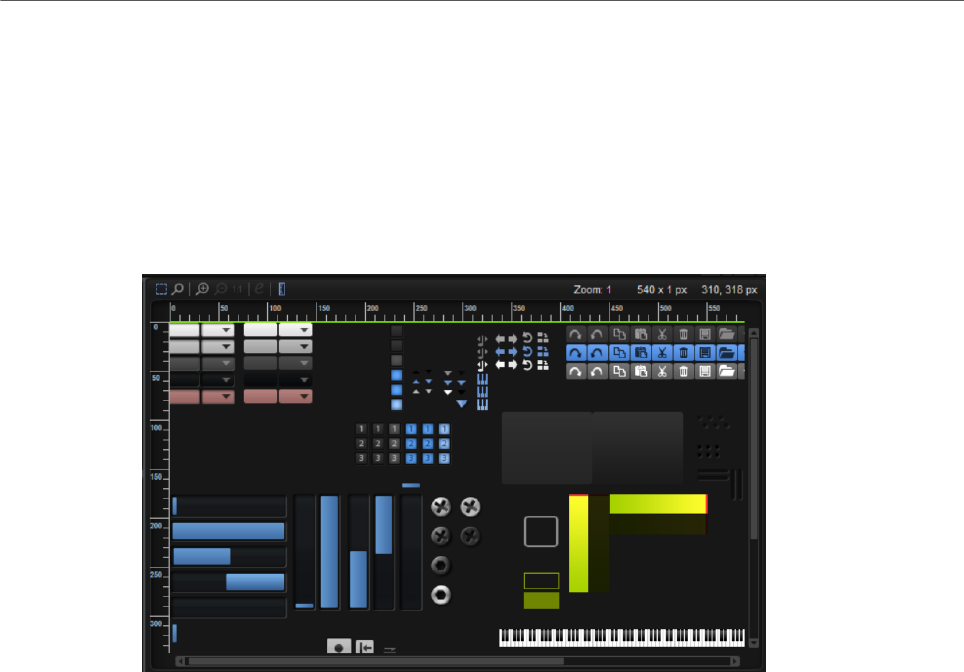Click the 300 mark on horizontal ruler
This screenshot has width=964, height=672.
click(x=470, y=308)
